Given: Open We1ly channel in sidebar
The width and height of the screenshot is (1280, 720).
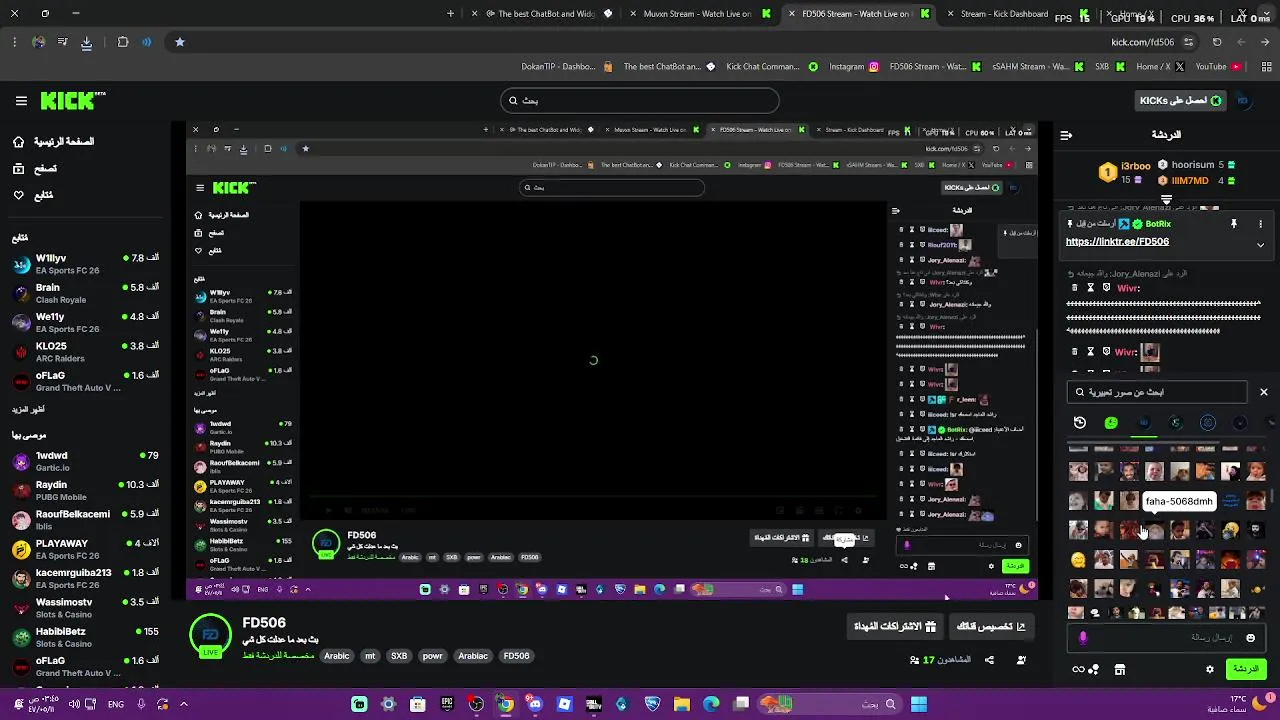Looking at the screenshot, I should point(85,322).
